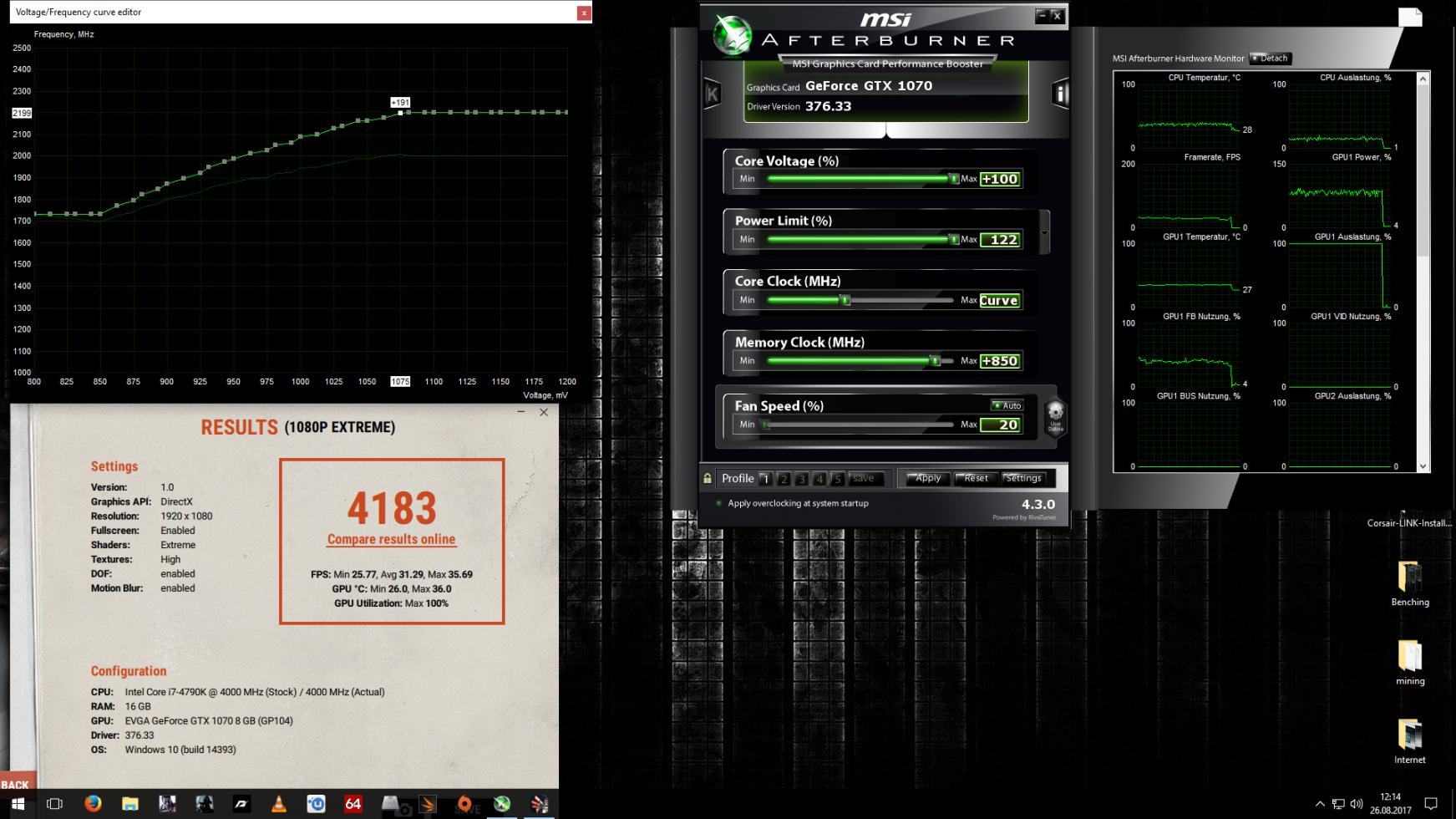Viewport: 1456px width, 819px height.
Task: Click the BACK button in benchmark results
Action: pos(15,784)
